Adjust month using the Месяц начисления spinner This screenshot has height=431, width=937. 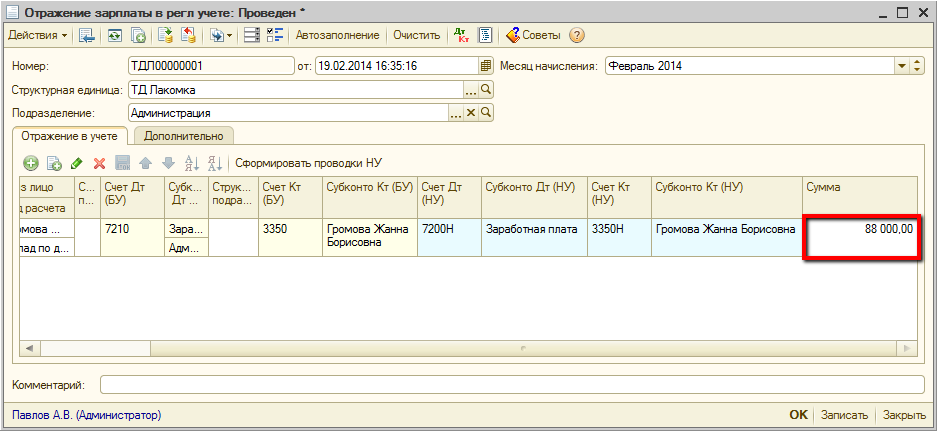(x=918, y=67)
